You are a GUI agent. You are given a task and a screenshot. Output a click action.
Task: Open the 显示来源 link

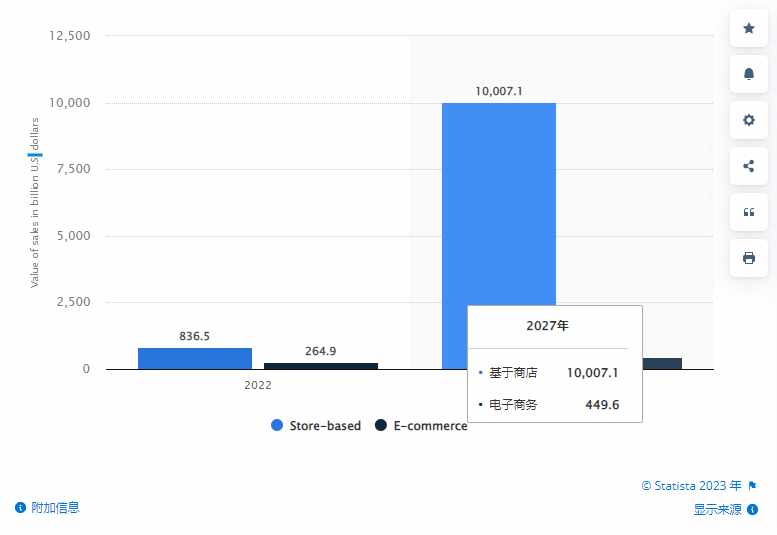coord(718,509)
